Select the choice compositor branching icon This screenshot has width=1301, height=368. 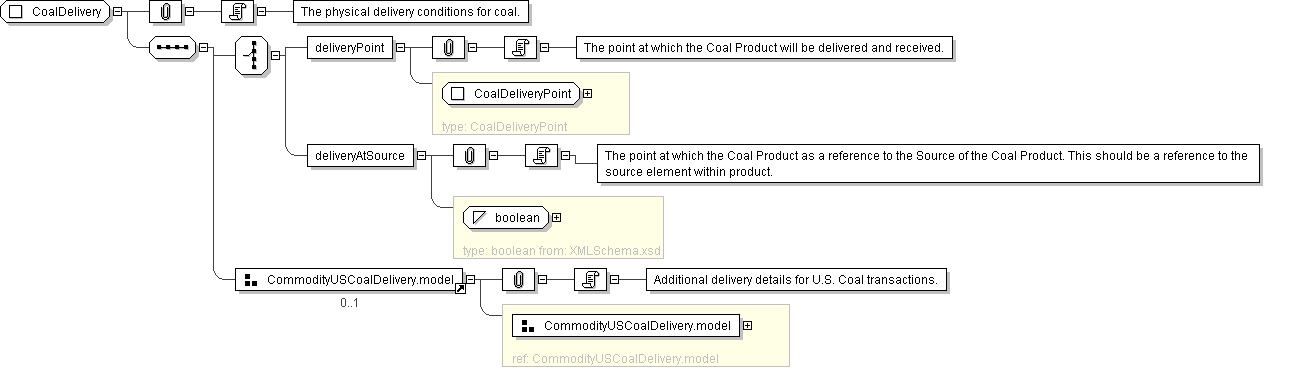tap(253, 55)
